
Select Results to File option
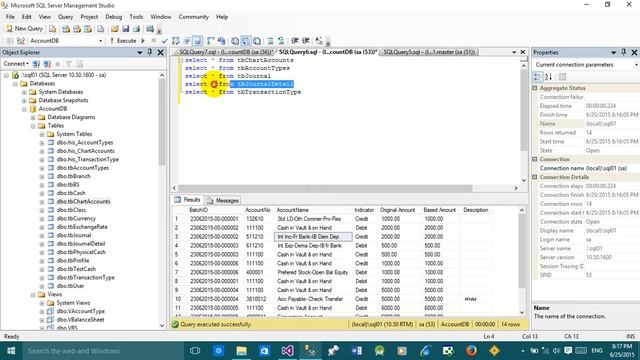pos(257,41)
